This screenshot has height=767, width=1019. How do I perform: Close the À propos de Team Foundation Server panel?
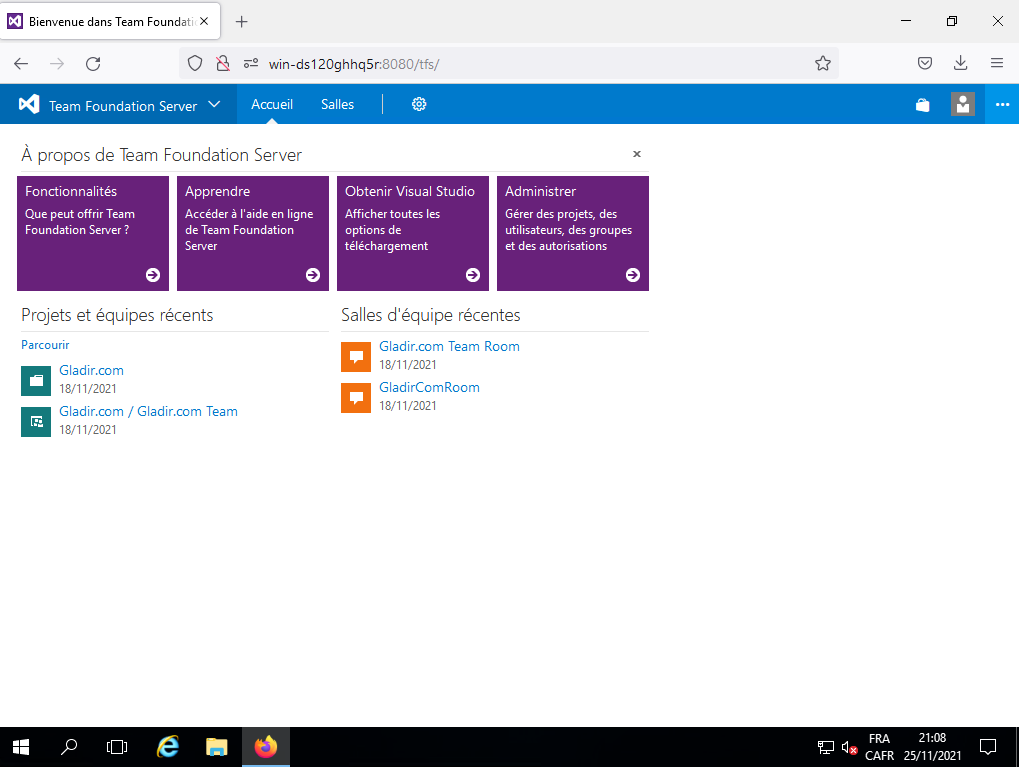pos(637,154)
